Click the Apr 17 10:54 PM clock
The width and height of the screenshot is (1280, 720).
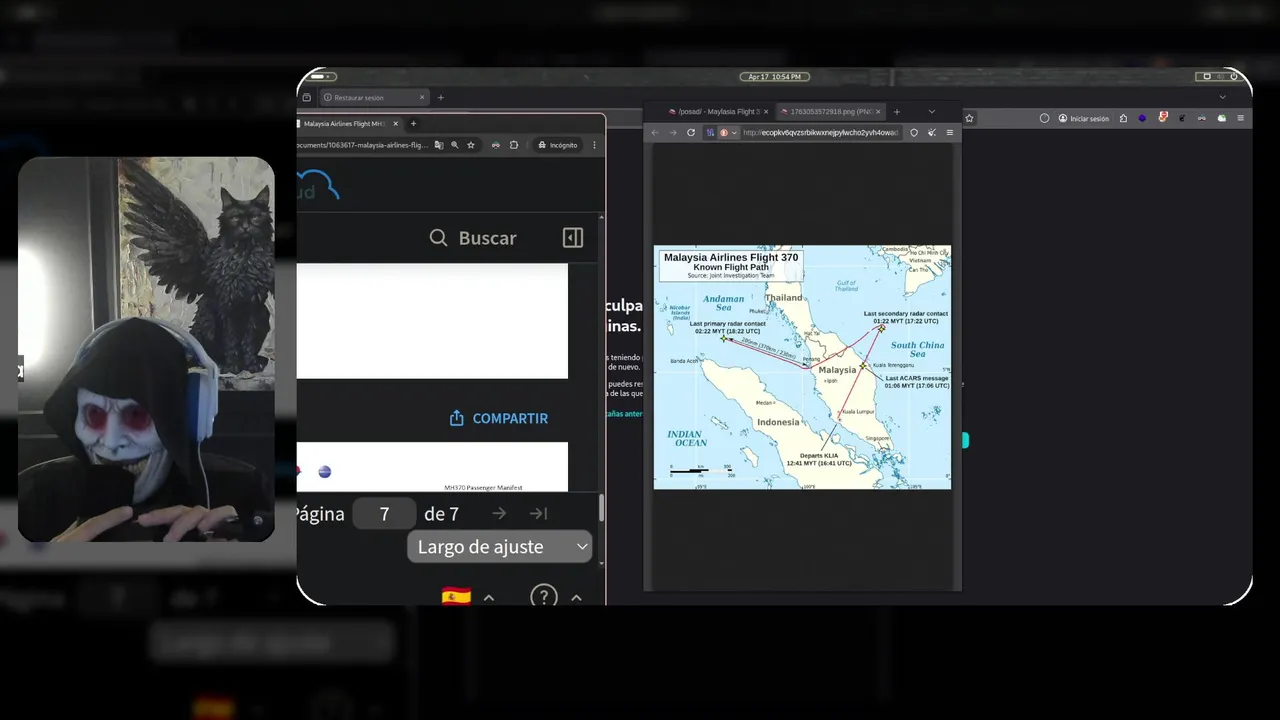(x=775, y=77)
